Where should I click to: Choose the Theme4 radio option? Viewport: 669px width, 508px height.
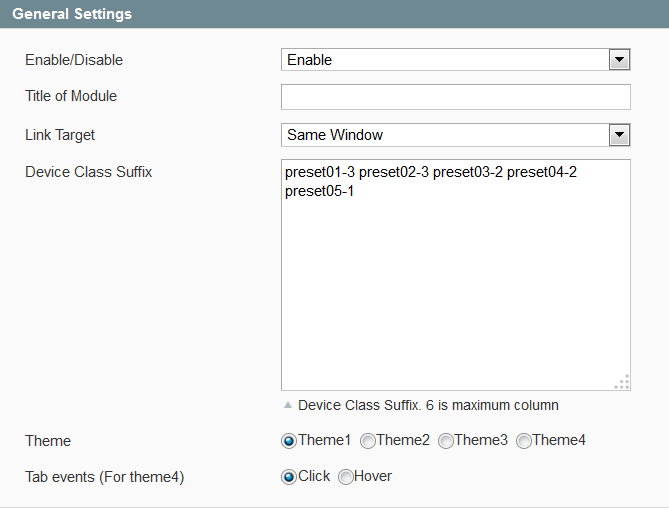pyautogui.click(x=524, y=441)
